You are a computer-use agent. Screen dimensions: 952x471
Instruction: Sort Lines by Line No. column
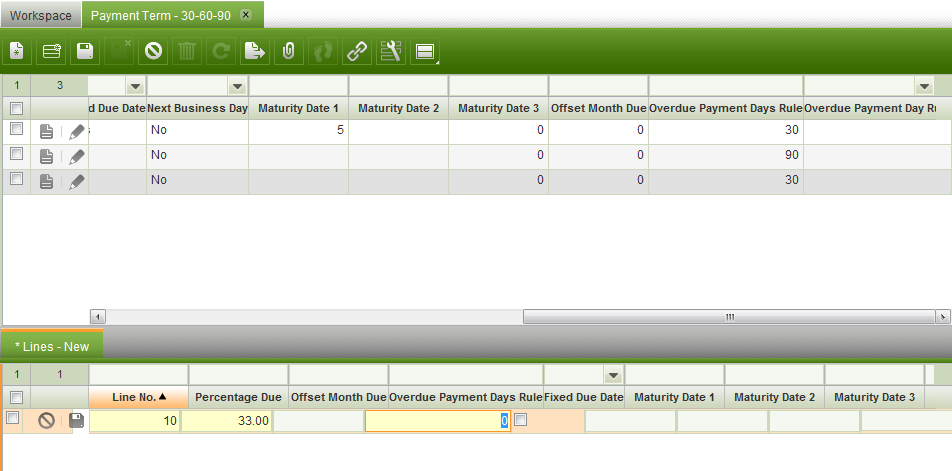click(x=138, y=397)
